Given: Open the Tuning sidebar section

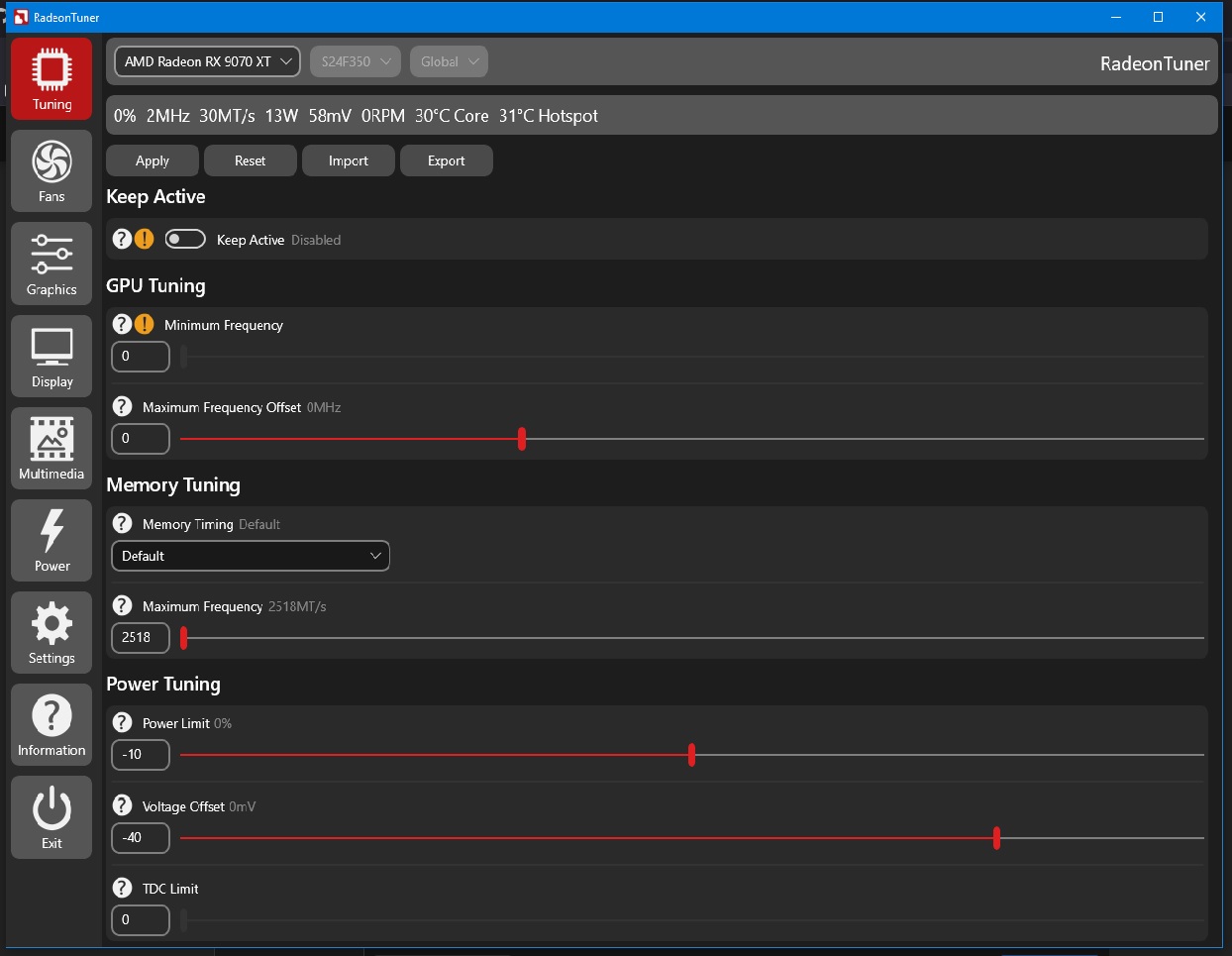Looking at the screenshot, I should tap(51, 79).
